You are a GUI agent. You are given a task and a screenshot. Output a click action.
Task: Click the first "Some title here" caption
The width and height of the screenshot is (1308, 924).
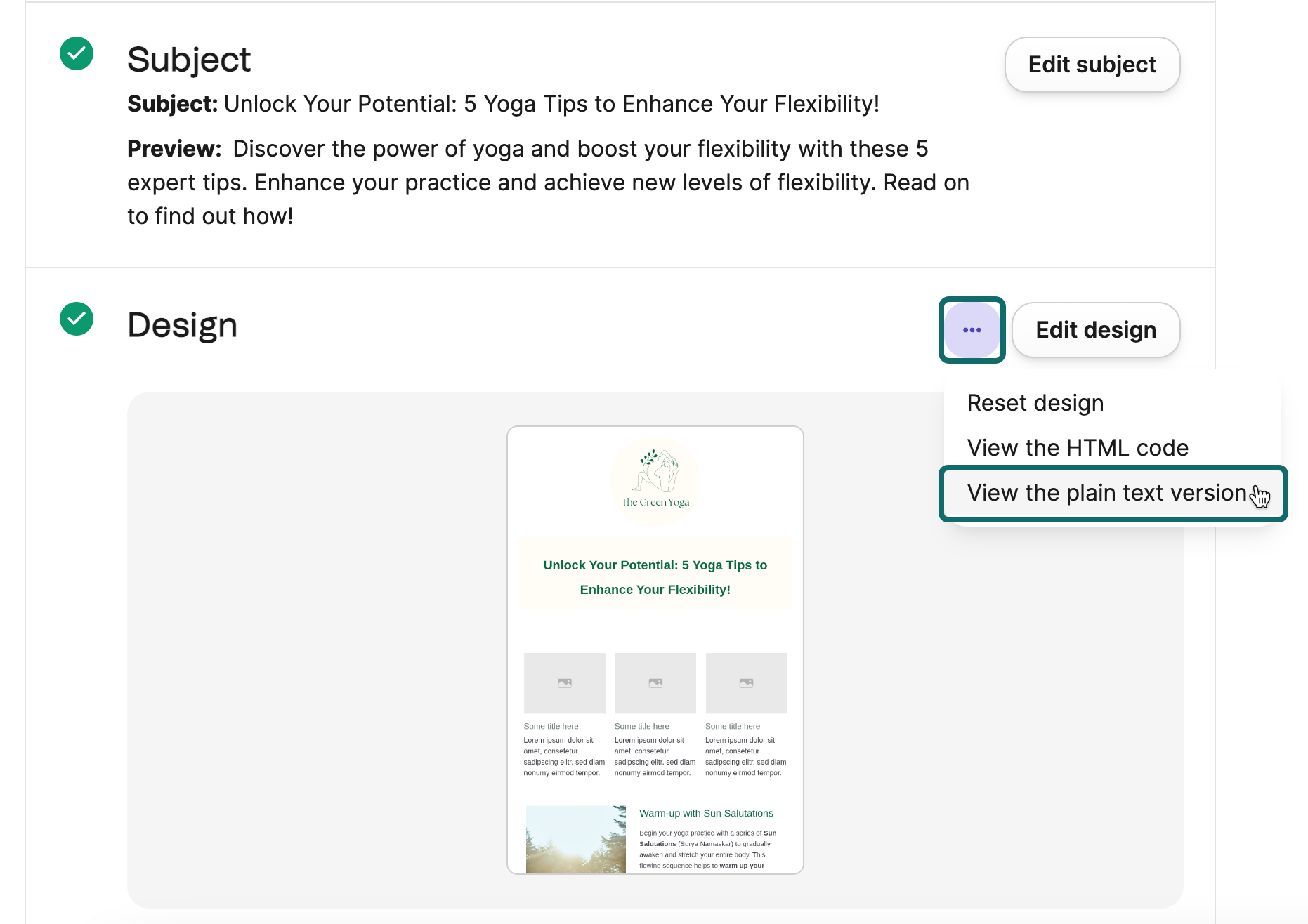click(551, 726)
